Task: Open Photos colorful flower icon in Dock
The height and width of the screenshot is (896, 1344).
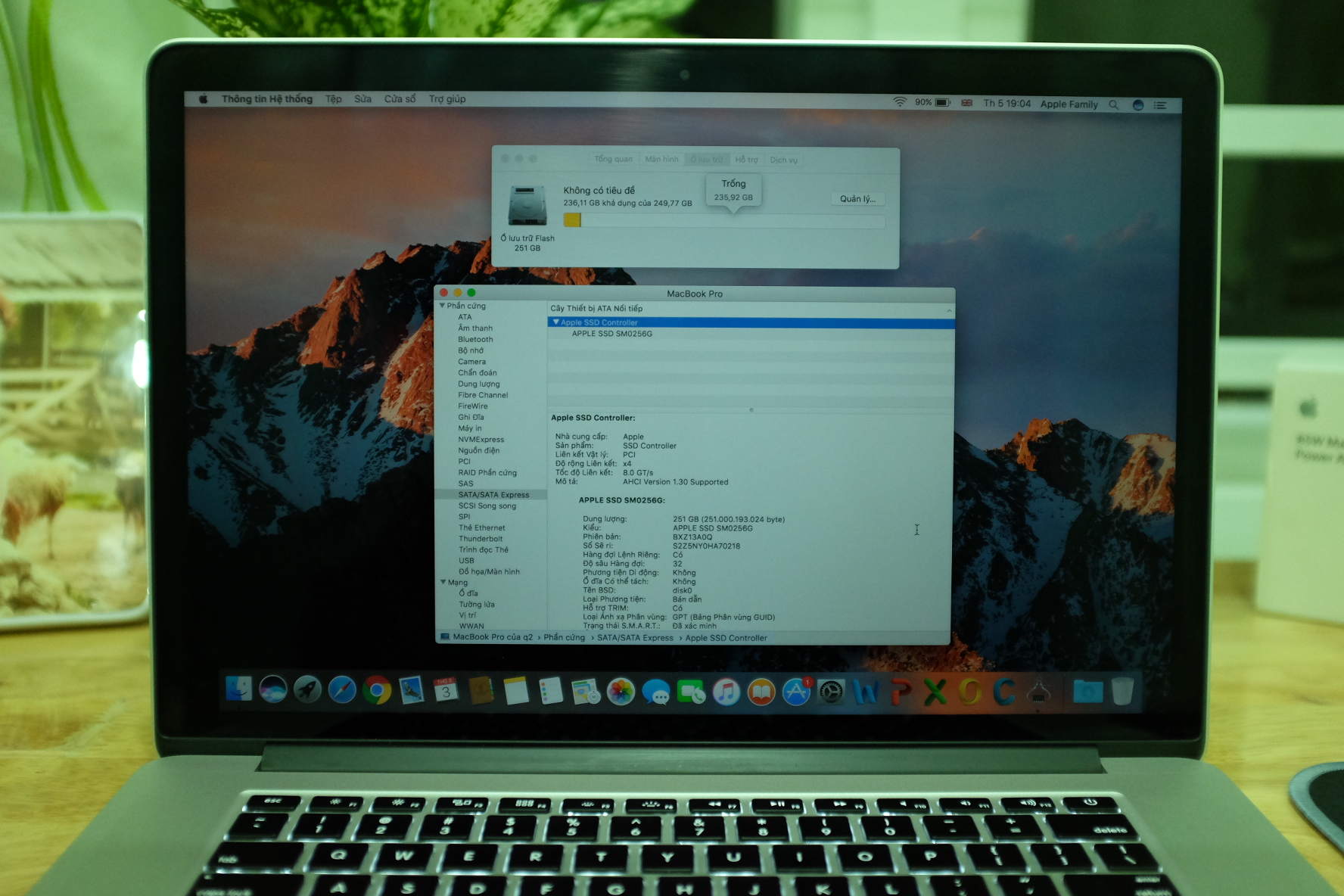Action: (621, 692)
